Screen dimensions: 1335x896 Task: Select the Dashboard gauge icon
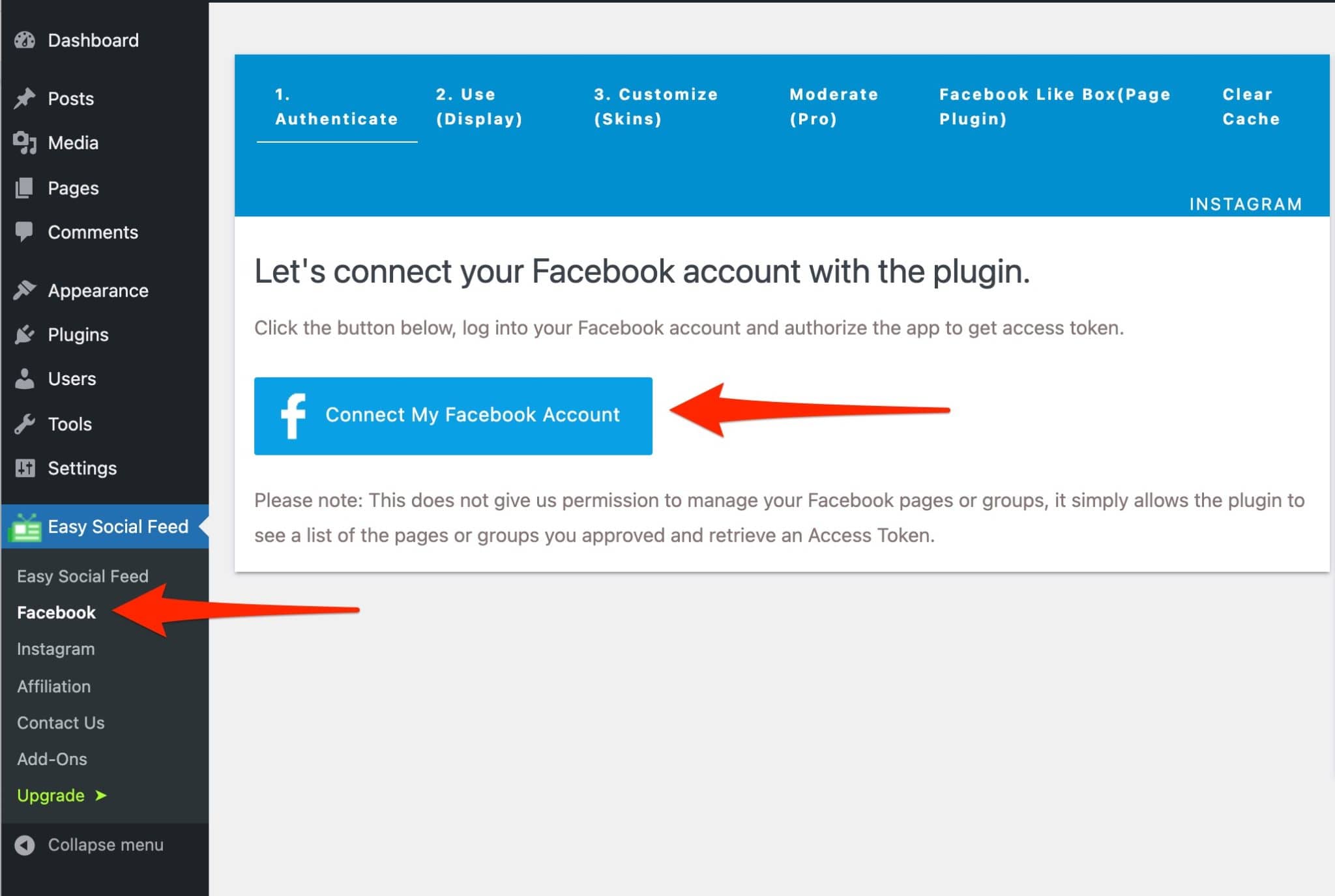pyautogui.click(x=25, y=40)
